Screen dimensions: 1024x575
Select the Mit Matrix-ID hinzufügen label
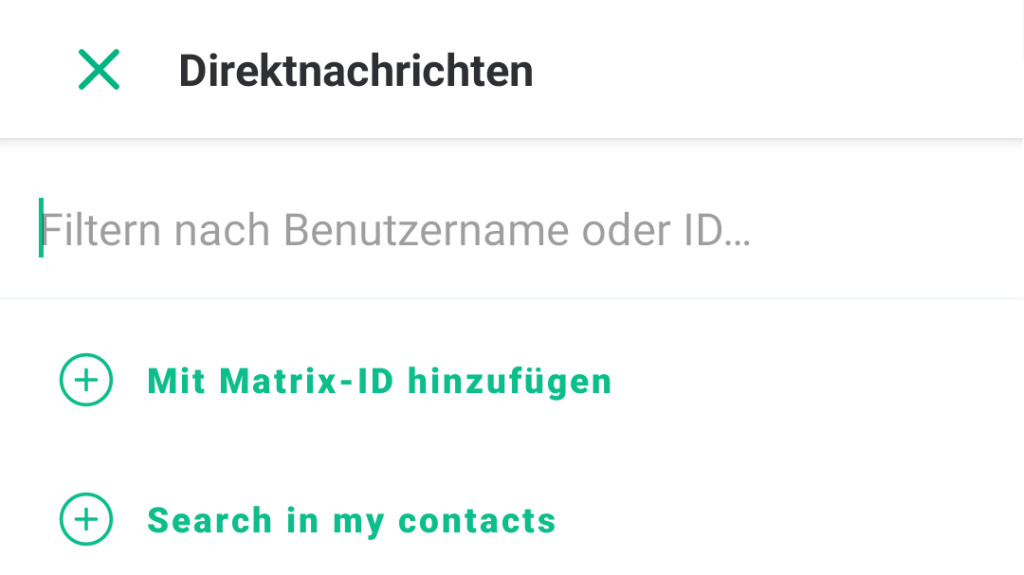coord(379,381)
